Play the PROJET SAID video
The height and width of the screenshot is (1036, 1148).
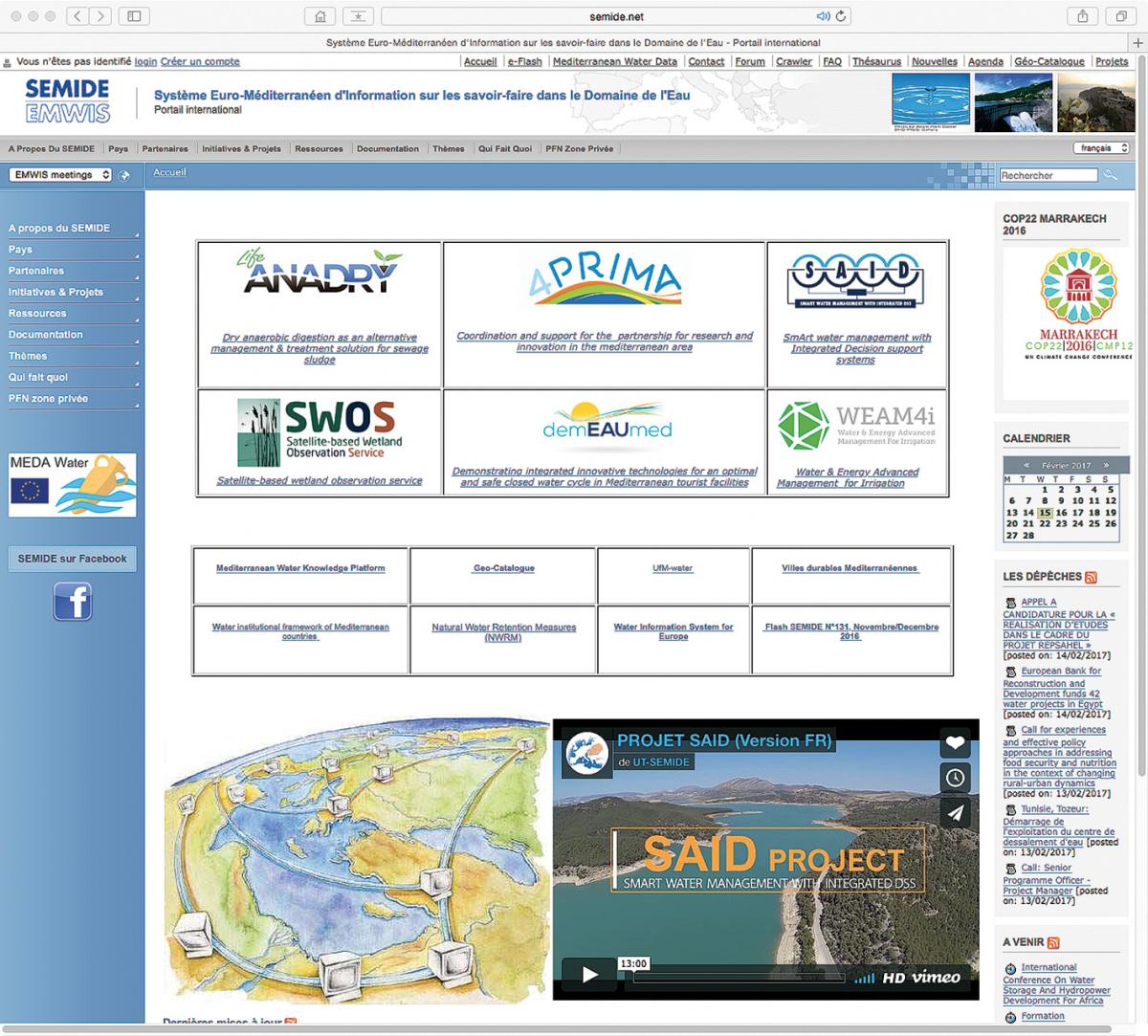(x=589, y=976)
